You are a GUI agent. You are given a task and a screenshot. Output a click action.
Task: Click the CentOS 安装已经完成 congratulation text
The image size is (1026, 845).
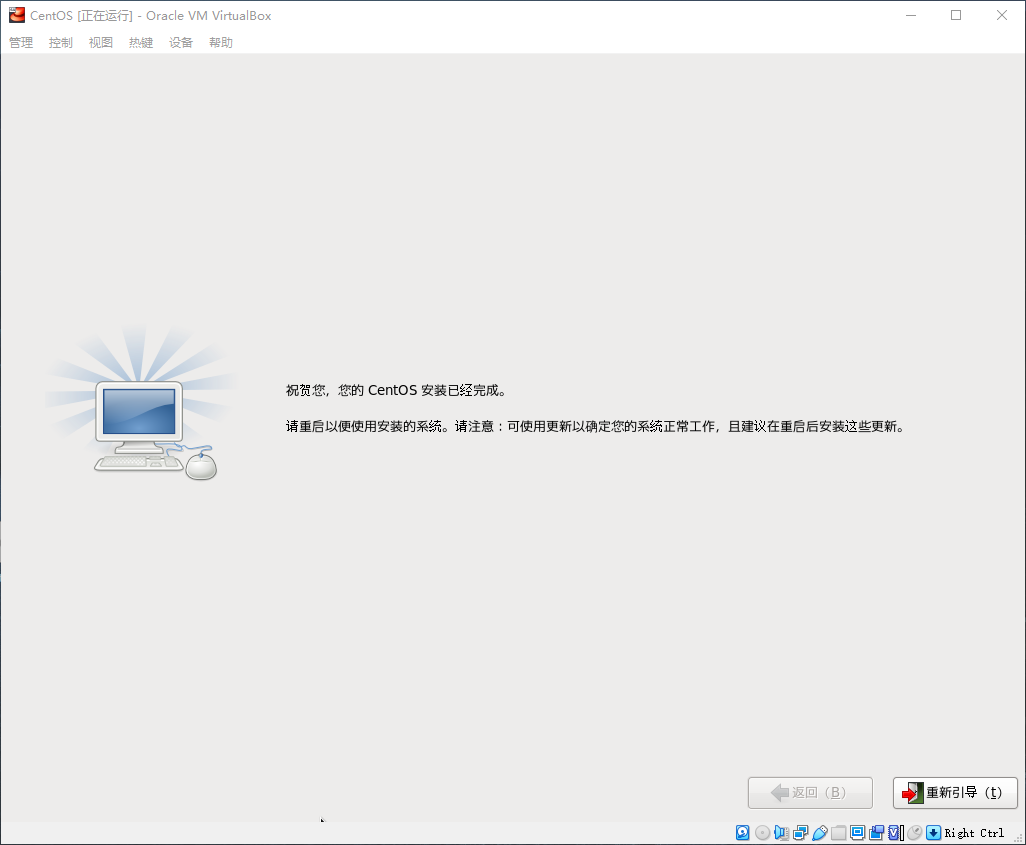[x=397, y=390]
